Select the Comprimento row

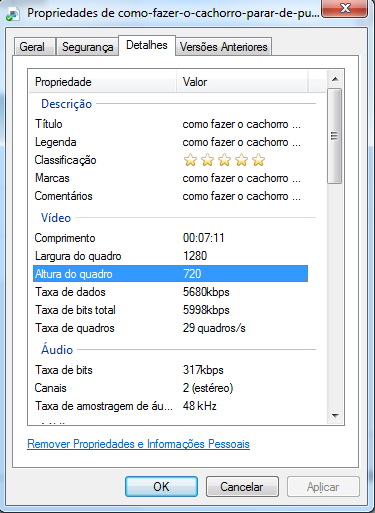pos(170,238)
